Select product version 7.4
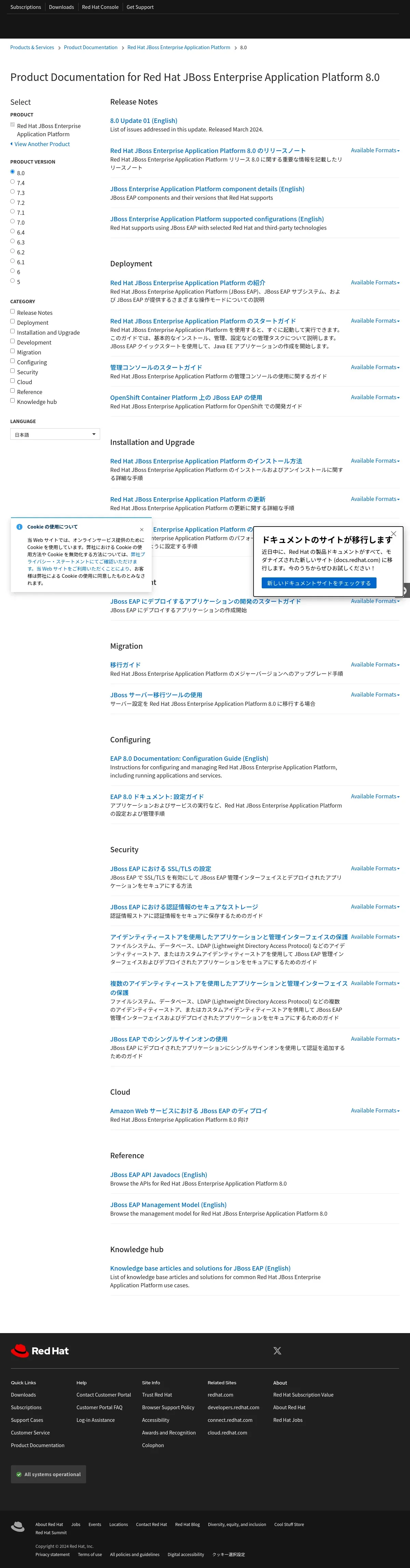 coord(12,181)
